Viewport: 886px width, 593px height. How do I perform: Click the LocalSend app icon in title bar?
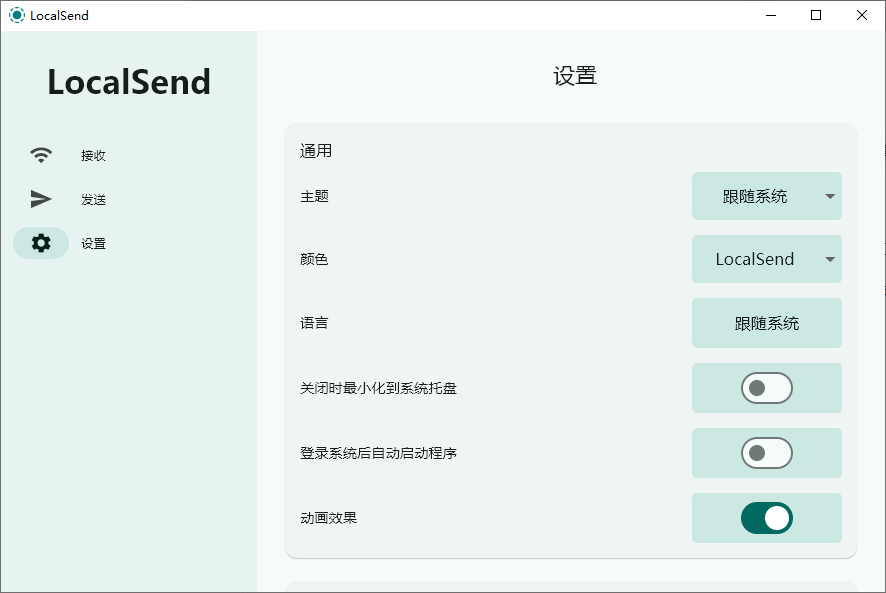15,15
